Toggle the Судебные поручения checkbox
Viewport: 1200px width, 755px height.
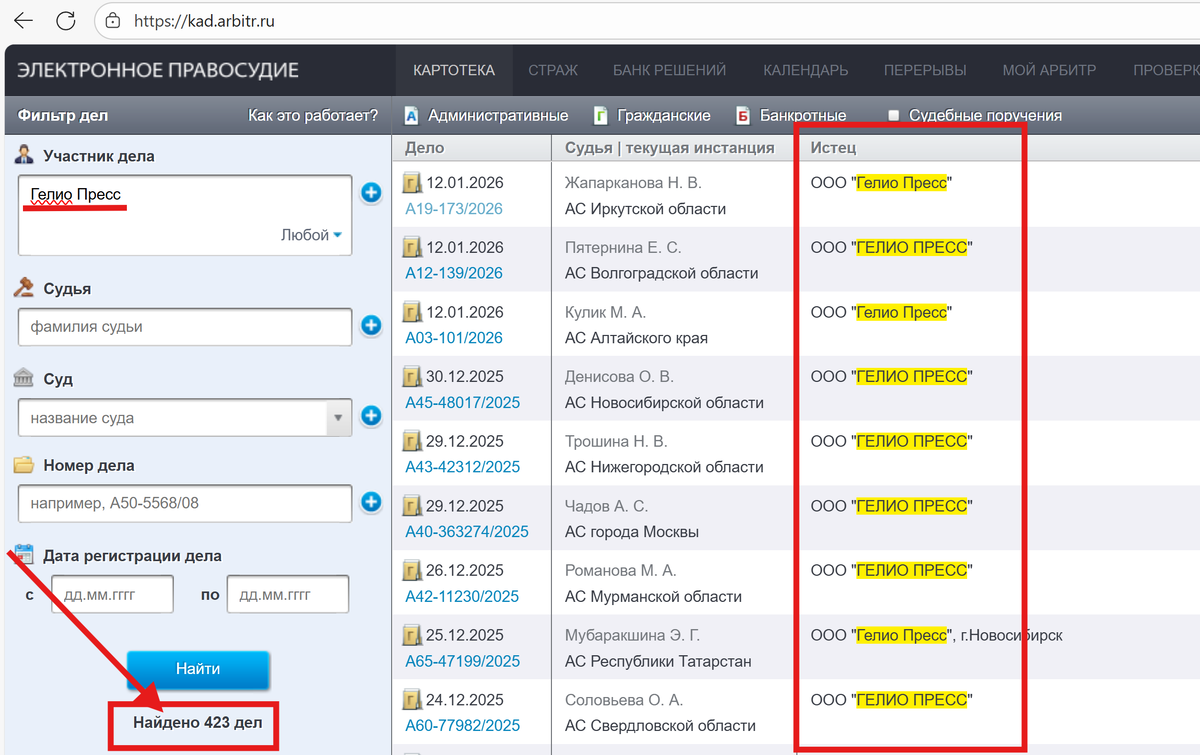pos(894,116)
